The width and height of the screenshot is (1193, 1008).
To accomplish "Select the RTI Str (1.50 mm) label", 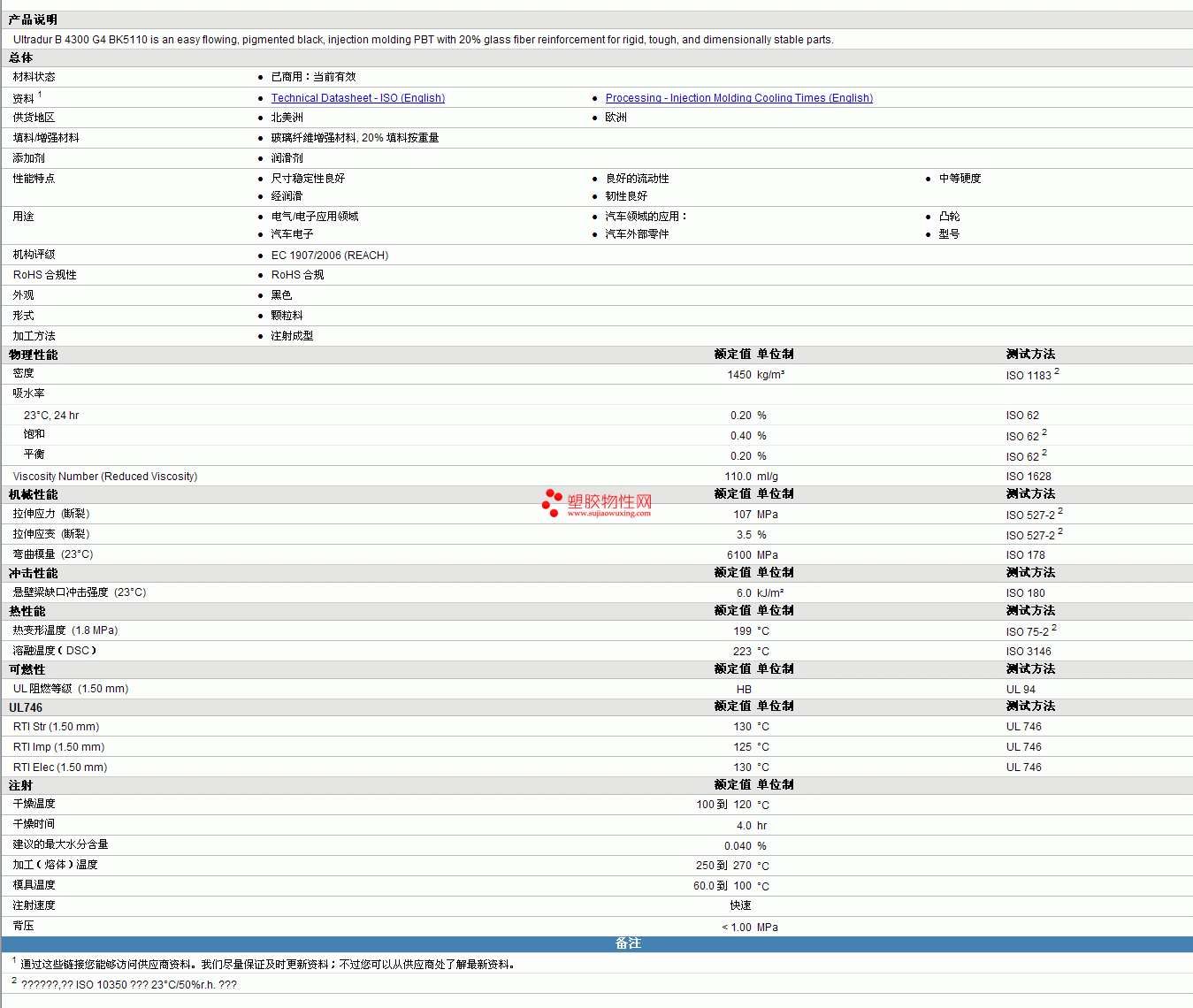I will pos(56,727).
